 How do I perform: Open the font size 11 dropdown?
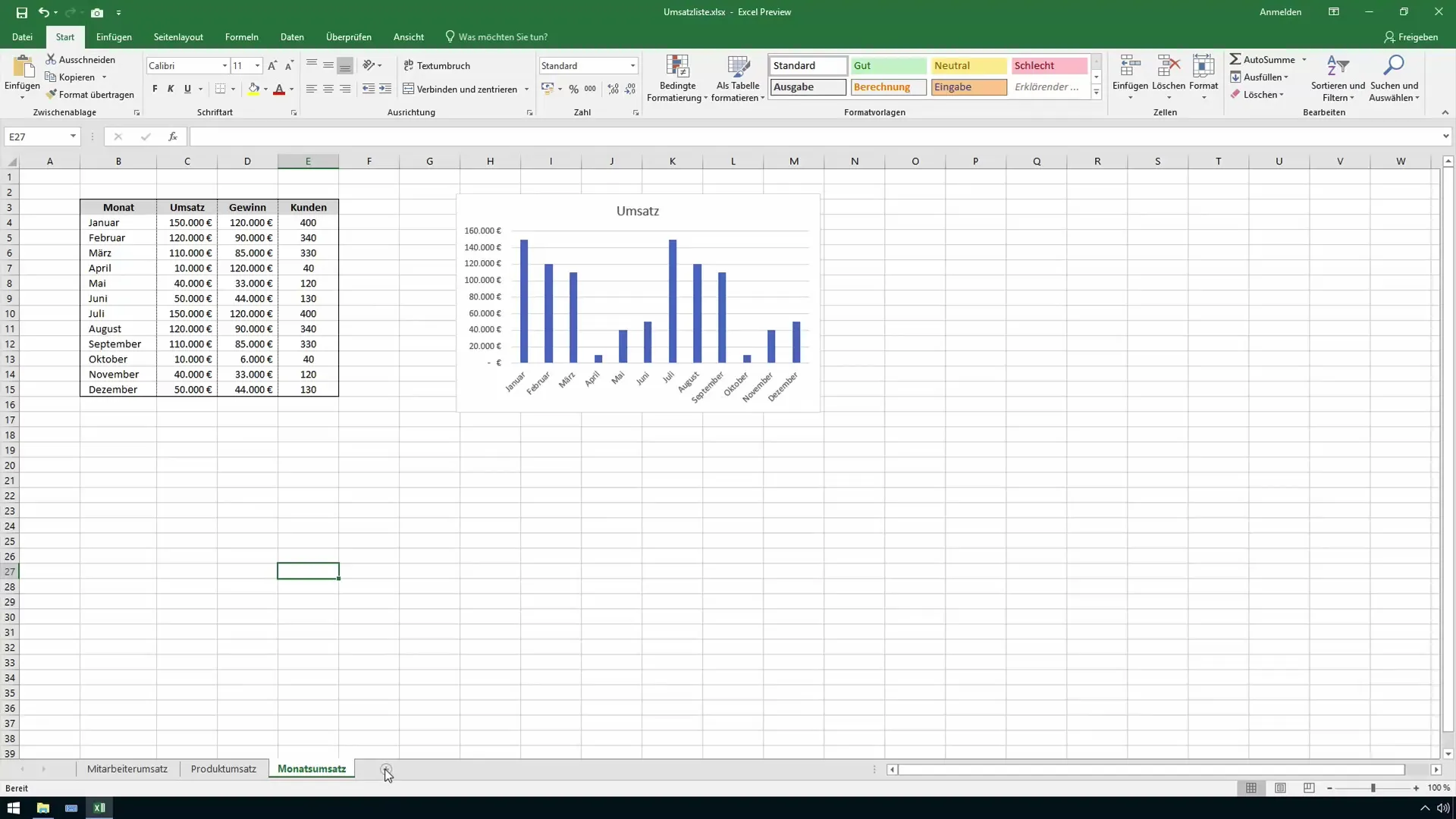coord(258,66)
